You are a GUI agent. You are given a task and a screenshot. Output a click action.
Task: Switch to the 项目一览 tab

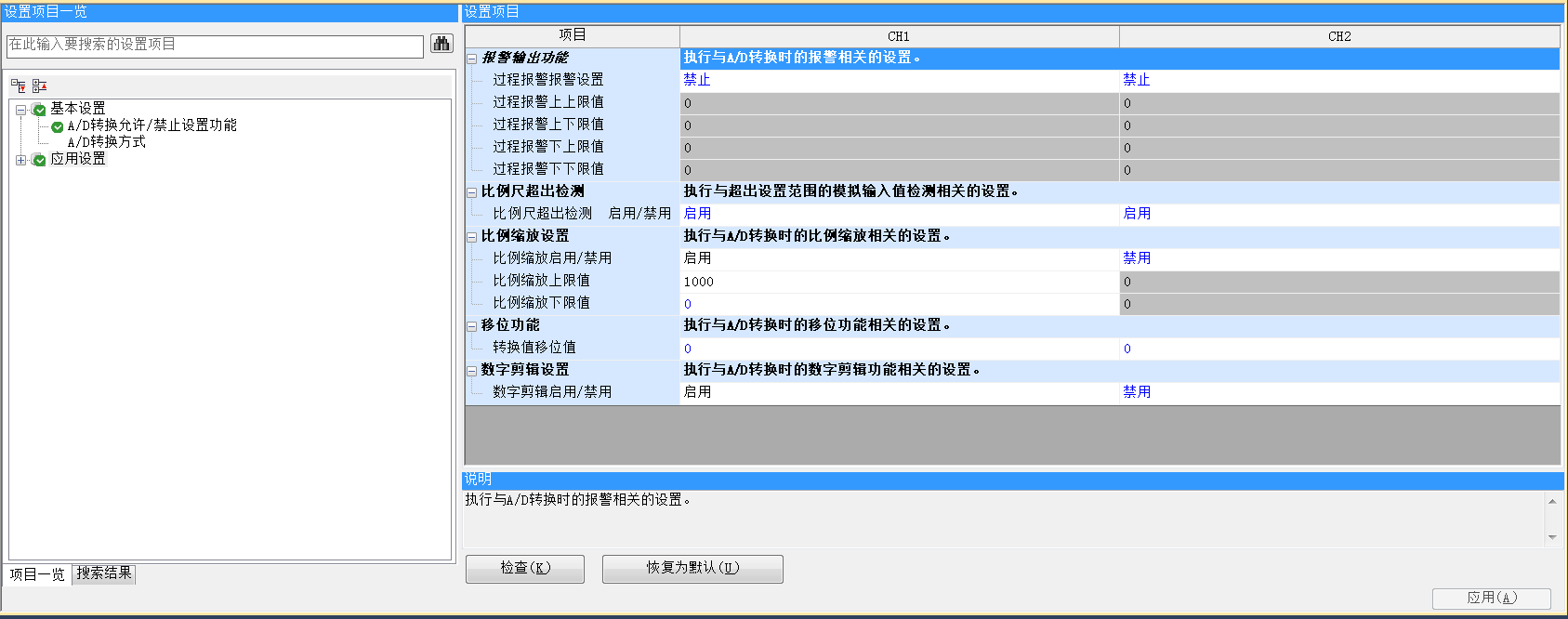(37, 574)
